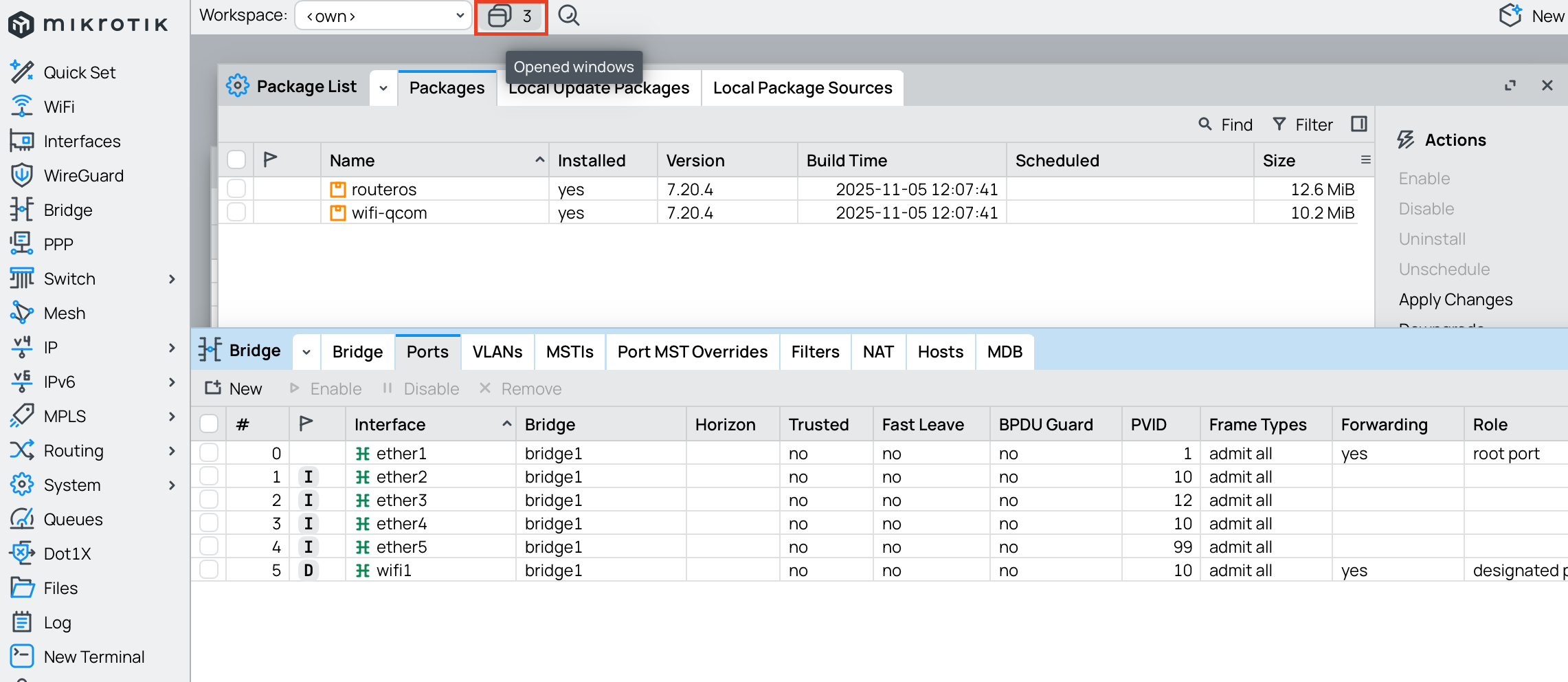Expand the IP submenu

[x=172, y=347]
